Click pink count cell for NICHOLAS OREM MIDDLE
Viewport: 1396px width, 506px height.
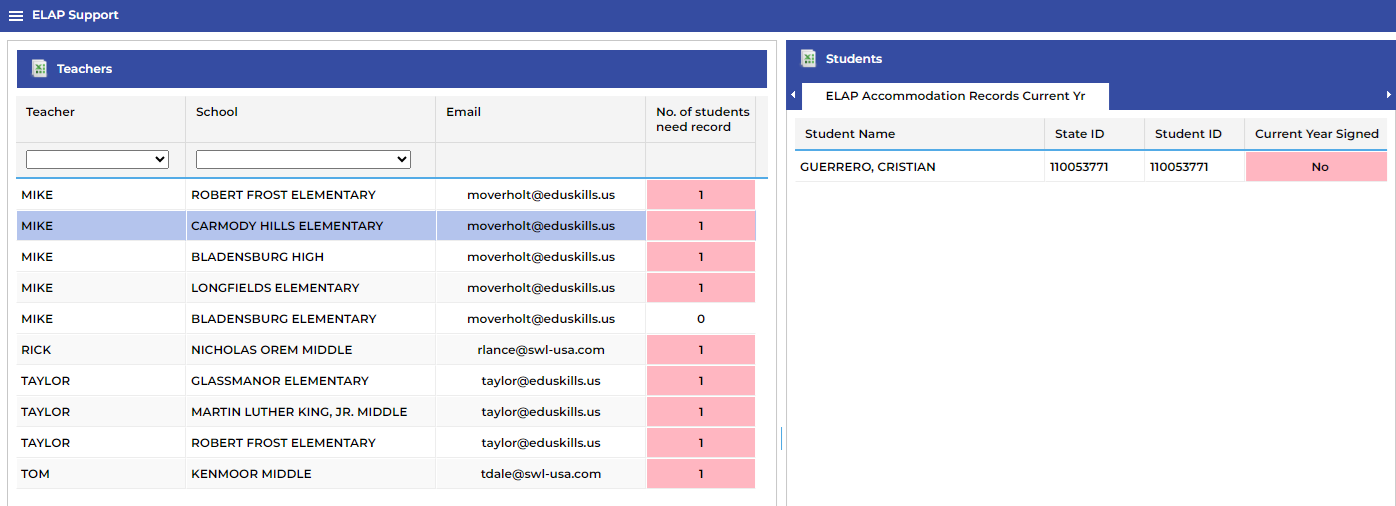(x=701, y=350)
